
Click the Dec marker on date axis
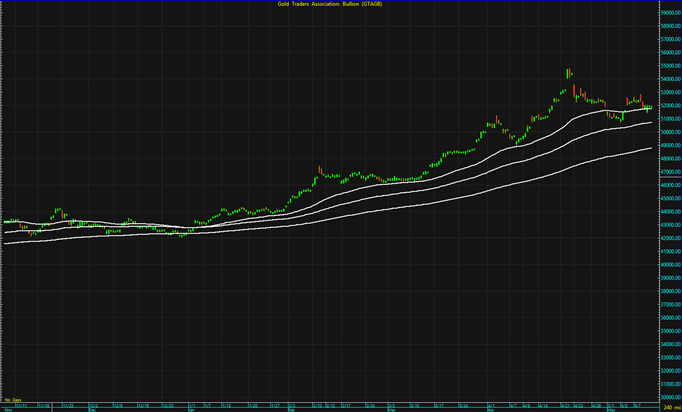92,409
